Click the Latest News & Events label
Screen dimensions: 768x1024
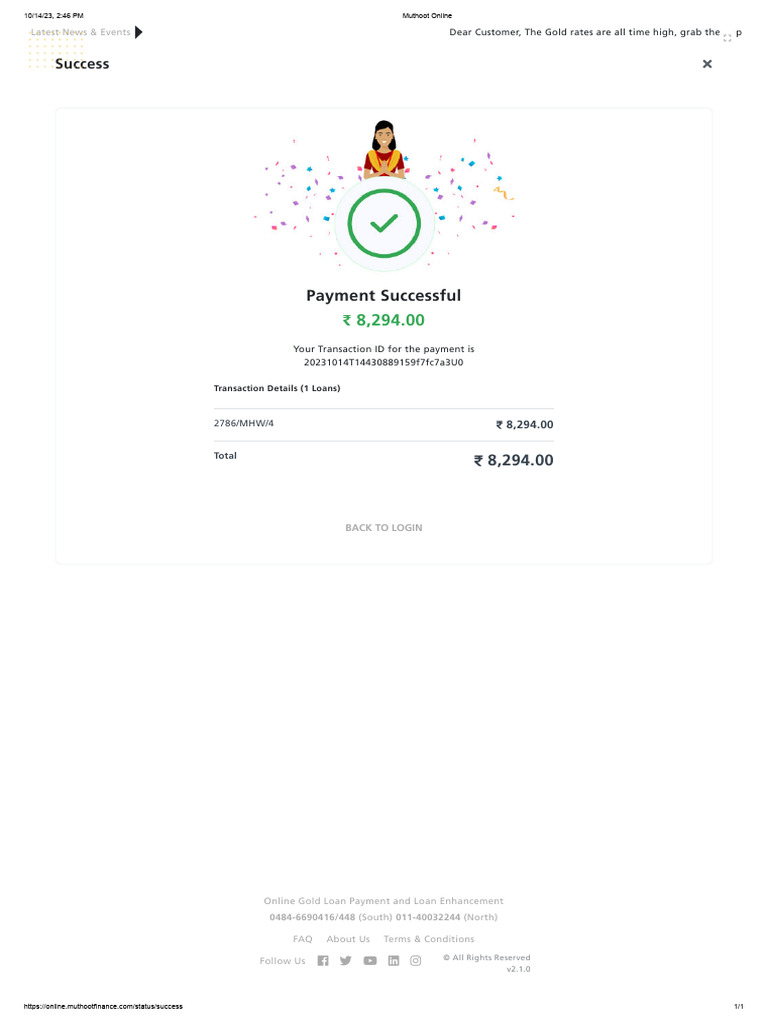pyautogui.click(x=81, y=32)
